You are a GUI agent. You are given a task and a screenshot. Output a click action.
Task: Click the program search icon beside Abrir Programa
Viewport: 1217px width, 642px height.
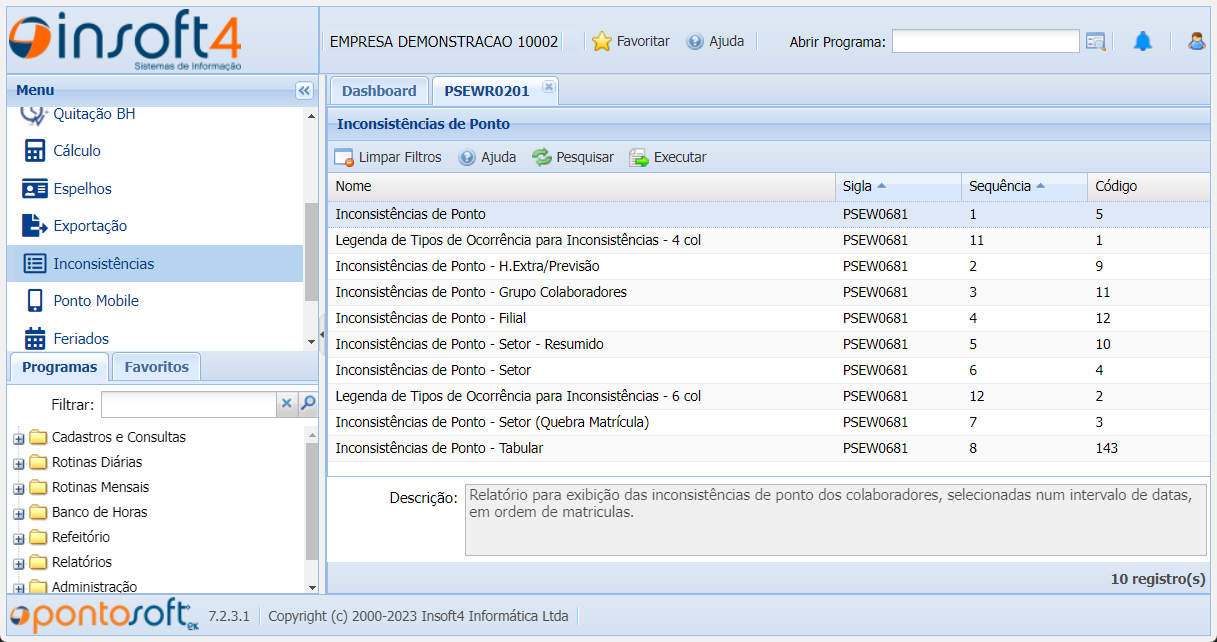point(1096,41)
